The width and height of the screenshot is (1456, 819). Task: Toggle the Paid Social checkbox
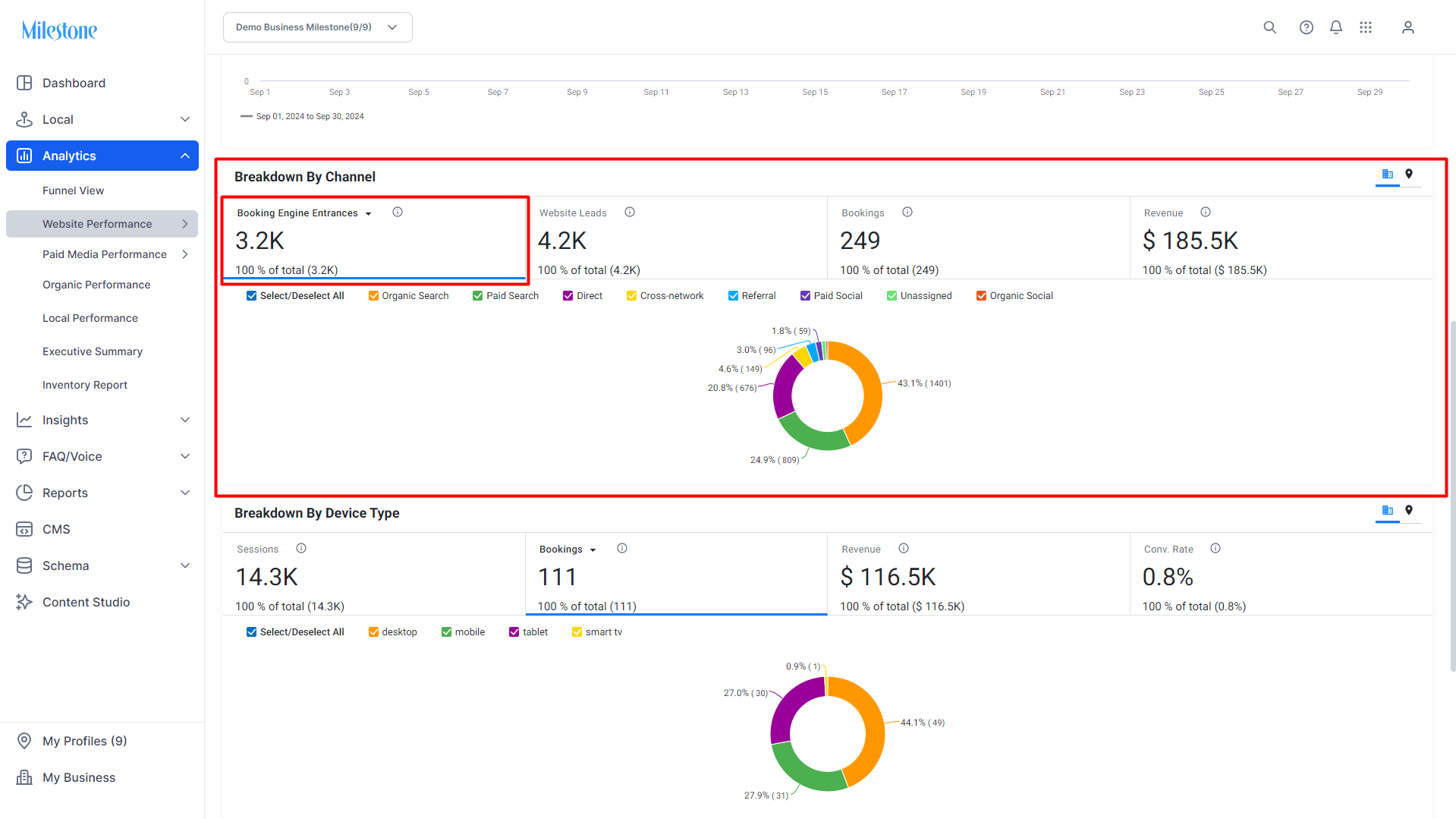[805, 296]
